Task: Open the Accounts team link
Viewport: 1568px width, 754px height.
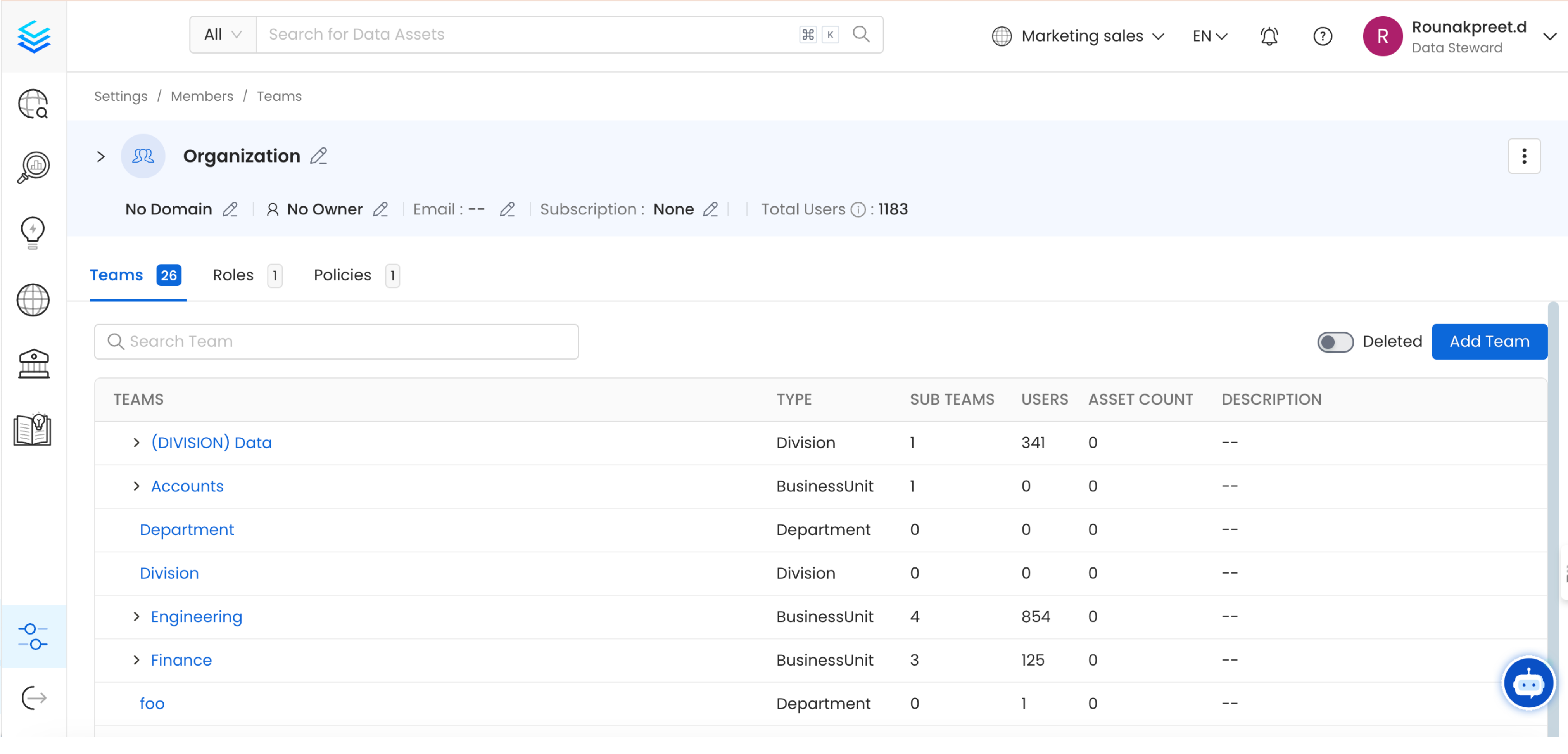Action: [187, 486]
